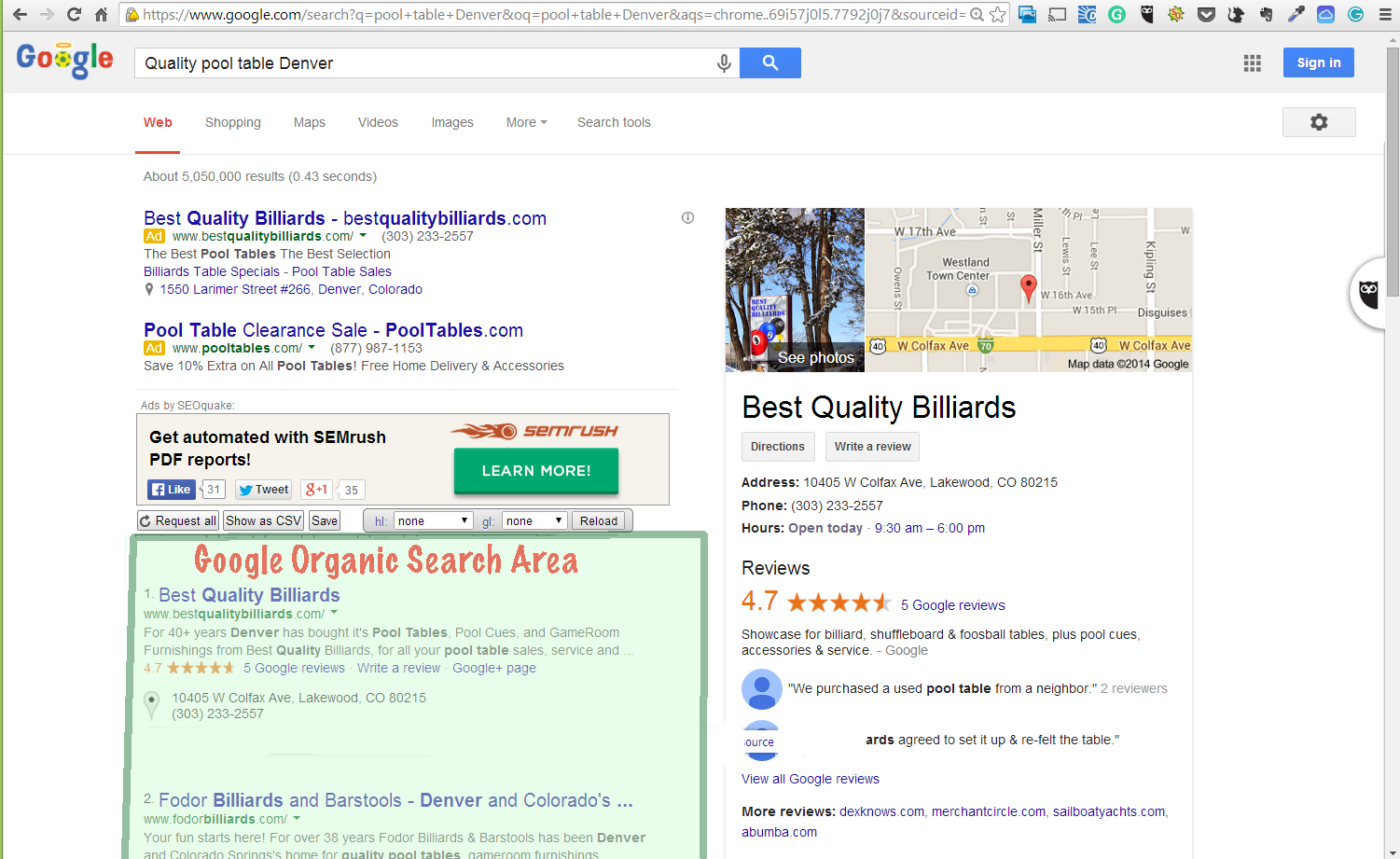Image resolution: width=1400 pixels, height=859 pixels.
Task: Click the Facebook Like button
Action: coord(170,489)
